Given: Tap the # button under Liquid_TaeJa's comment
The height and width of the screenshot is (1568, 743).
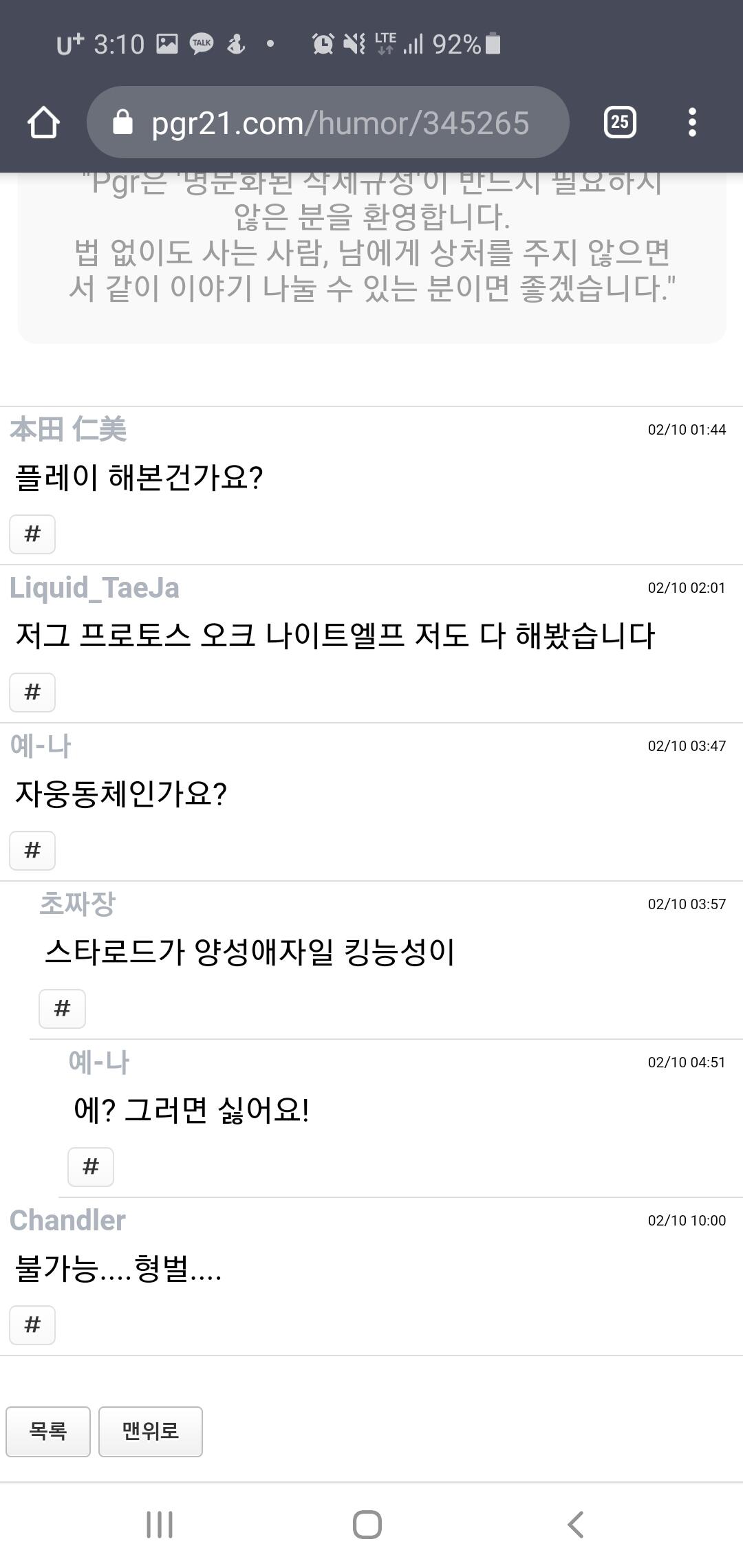Looking at the screenshot, I should coord(32,692).
